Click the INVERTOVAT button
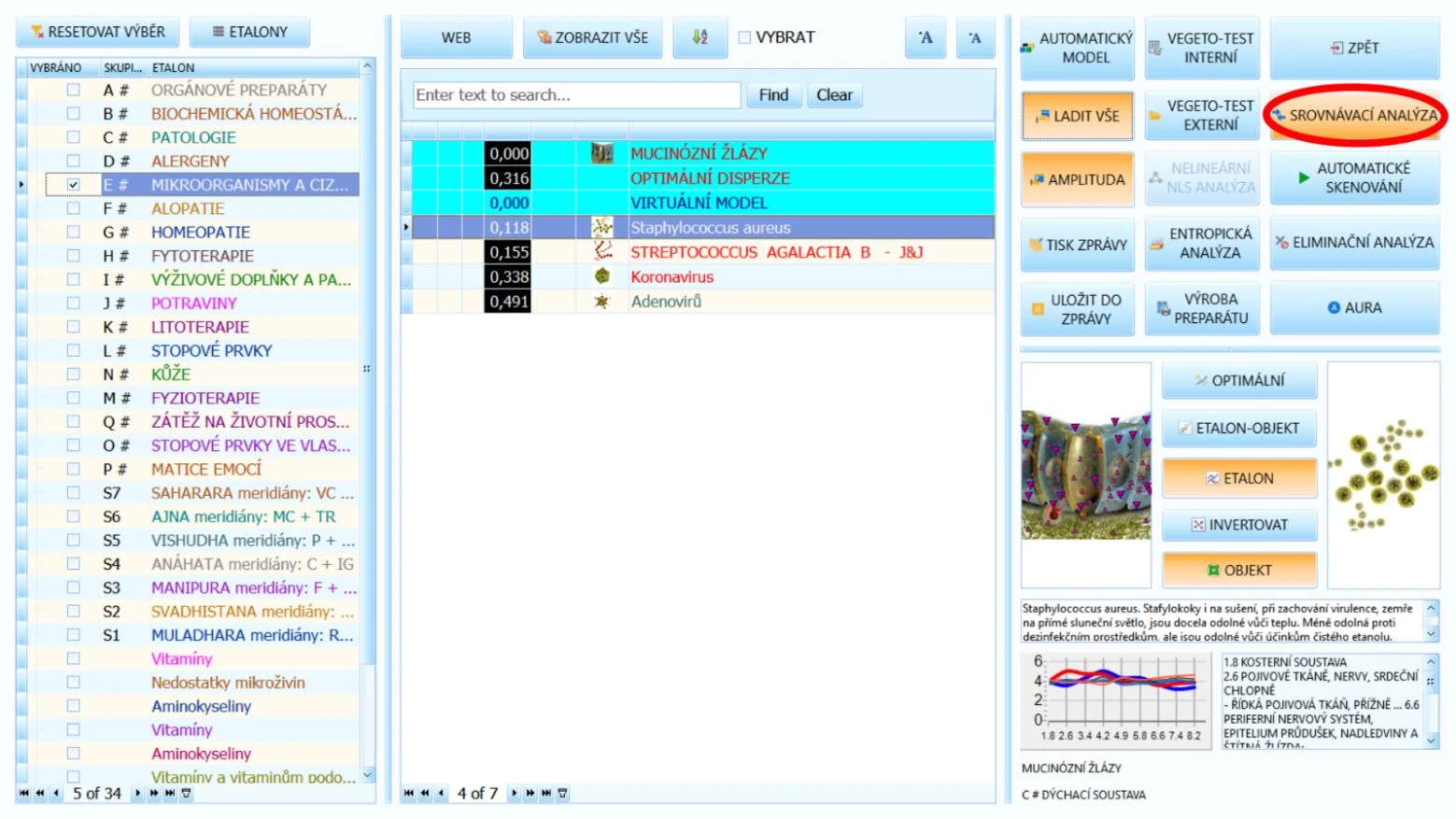The height and width of the screenshot is (819, 1456). (x=1239, y=525)
